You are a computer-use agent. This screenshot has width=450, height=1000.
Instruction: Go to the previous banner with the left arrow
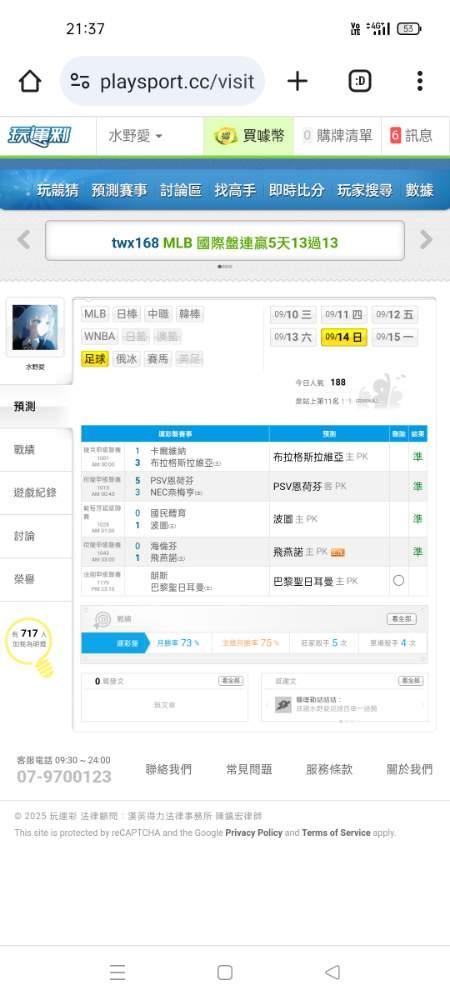pos(24,240)
